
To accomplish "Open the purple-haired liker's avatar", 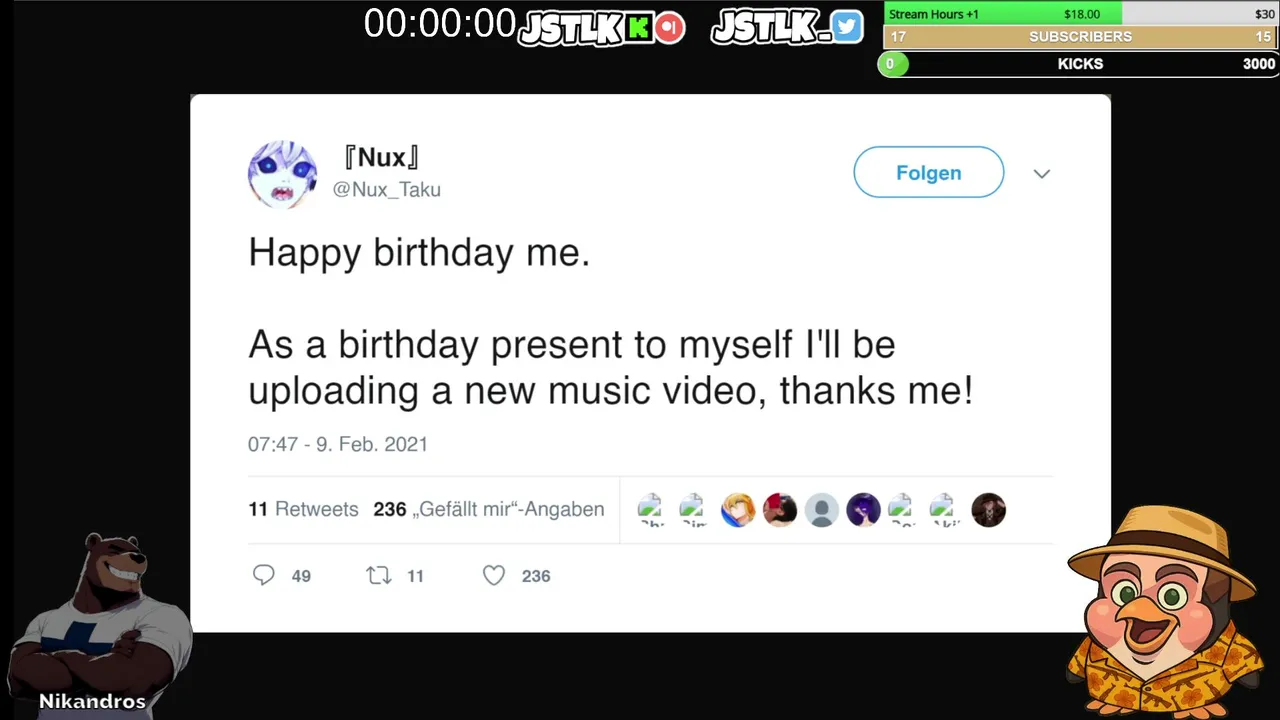I will 863,510.
